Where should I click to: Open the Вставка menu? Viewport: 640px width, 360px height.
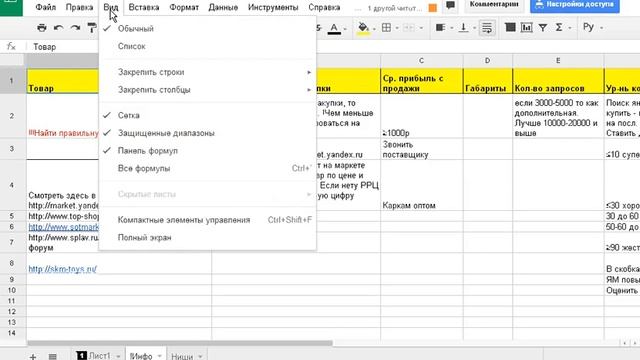144,7
